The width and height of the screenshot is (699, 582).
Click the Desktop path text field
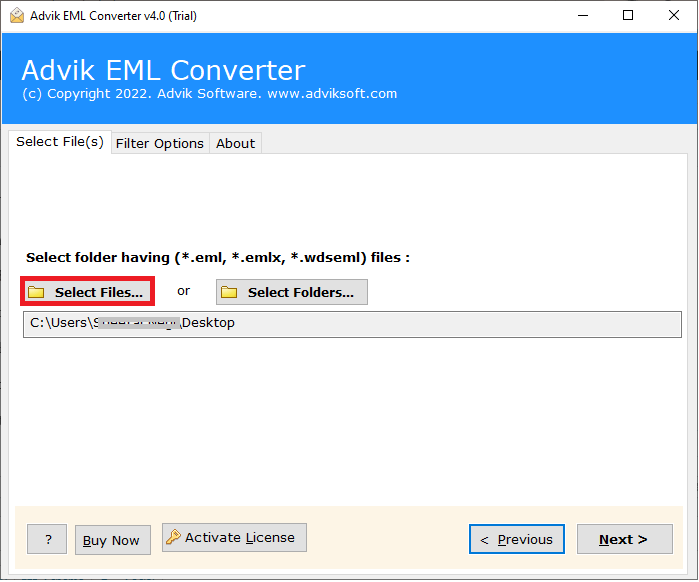[x=400, y=324]
